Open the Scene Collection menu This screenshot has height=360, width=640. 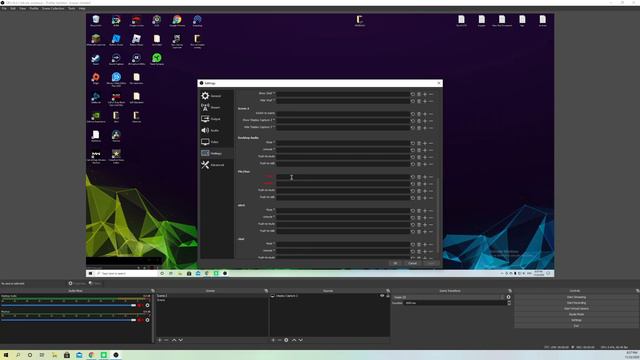point(53,9)
